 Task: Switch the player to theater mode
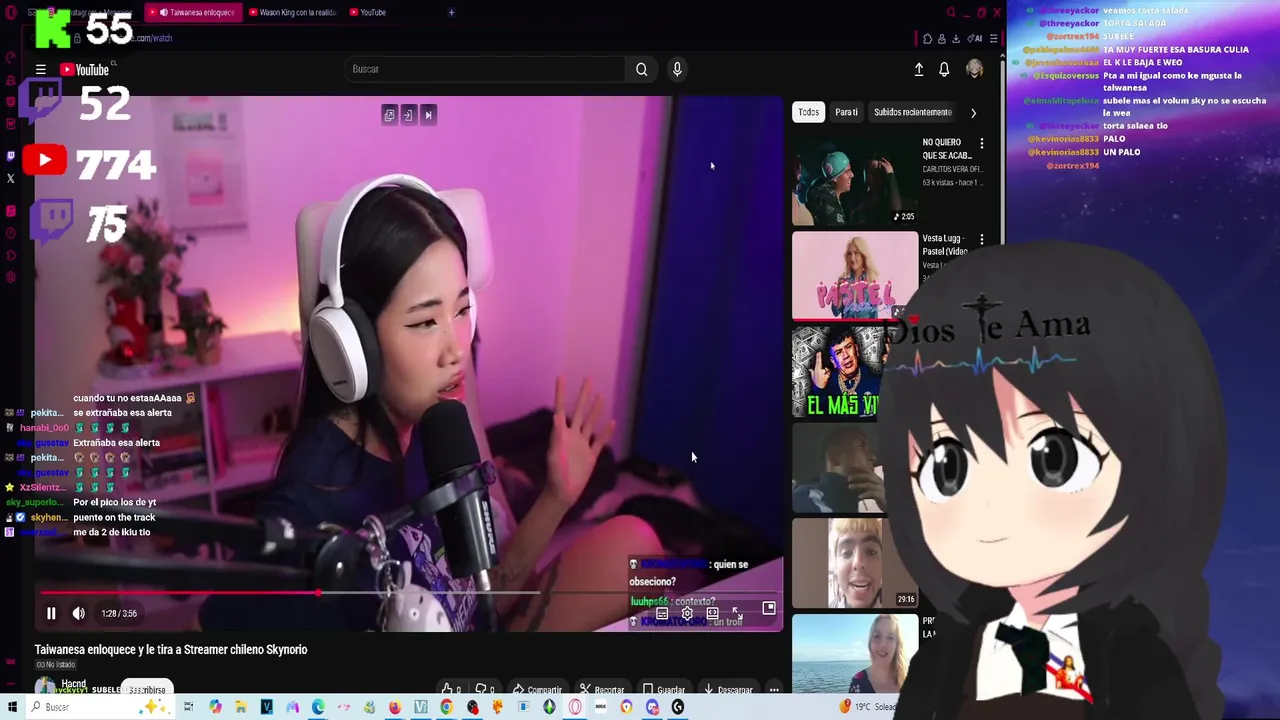pos(712,613)
